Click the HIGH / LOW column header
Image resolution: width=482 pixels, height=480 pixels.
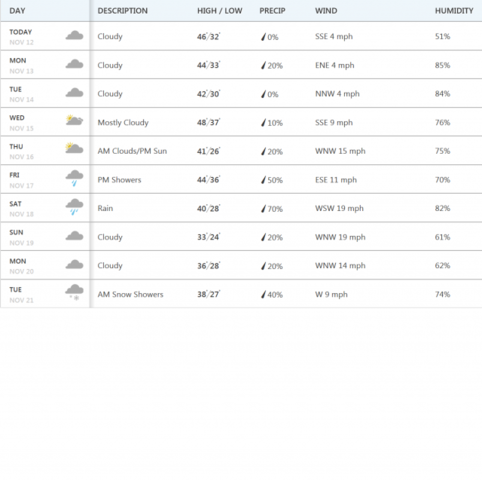click(x=219, y=11)
